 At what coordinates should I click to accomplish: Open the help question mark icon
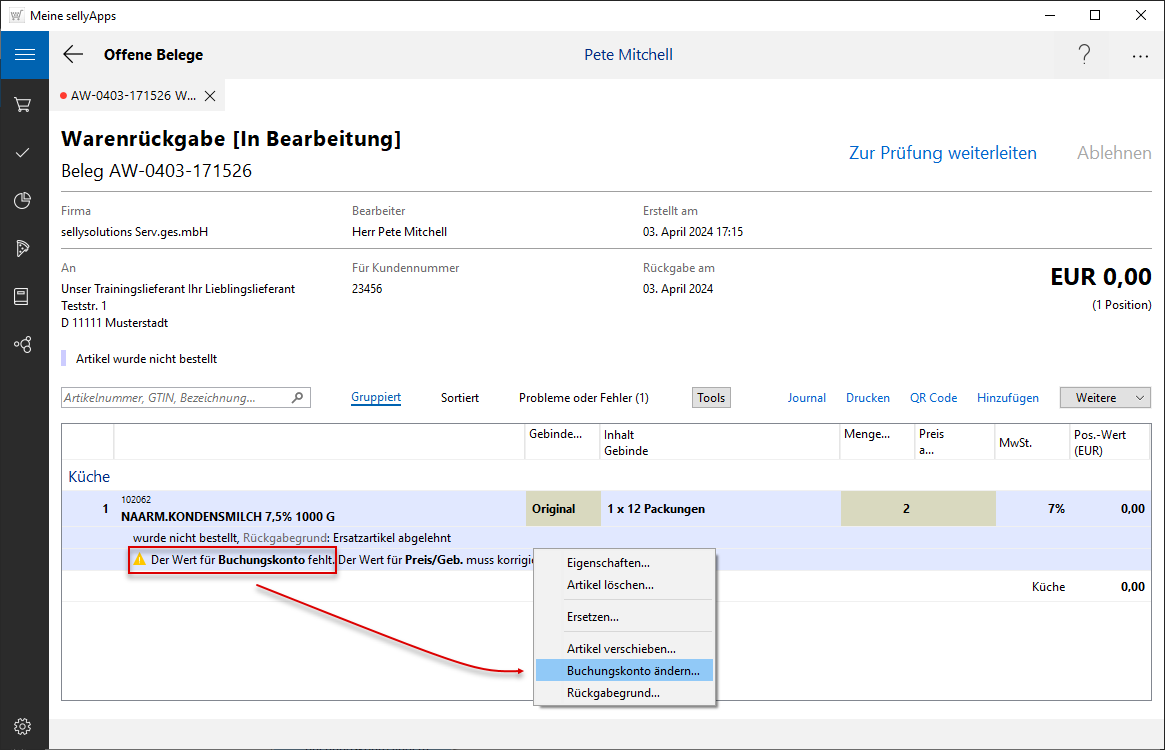point(1084,55)
